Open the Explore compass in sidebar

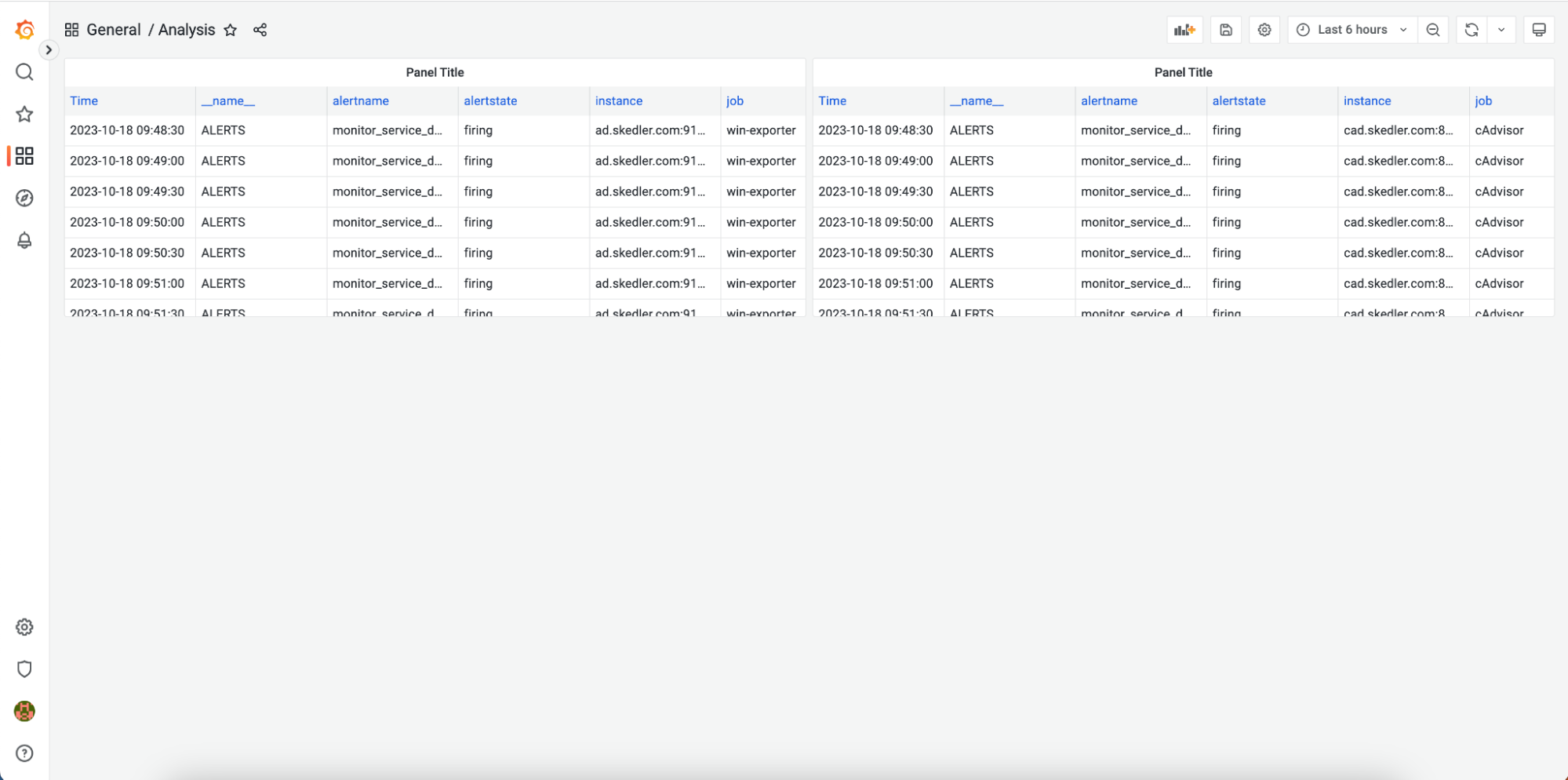pyautogui.click(x=24, y=199)
